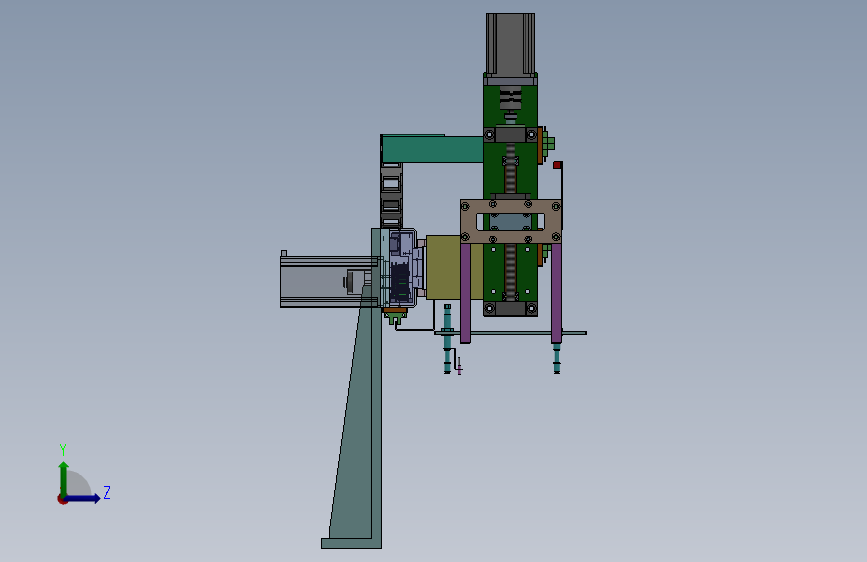867x562 pixels.
Task: Select the dark green linear actuator body
Action: [510, 194]
